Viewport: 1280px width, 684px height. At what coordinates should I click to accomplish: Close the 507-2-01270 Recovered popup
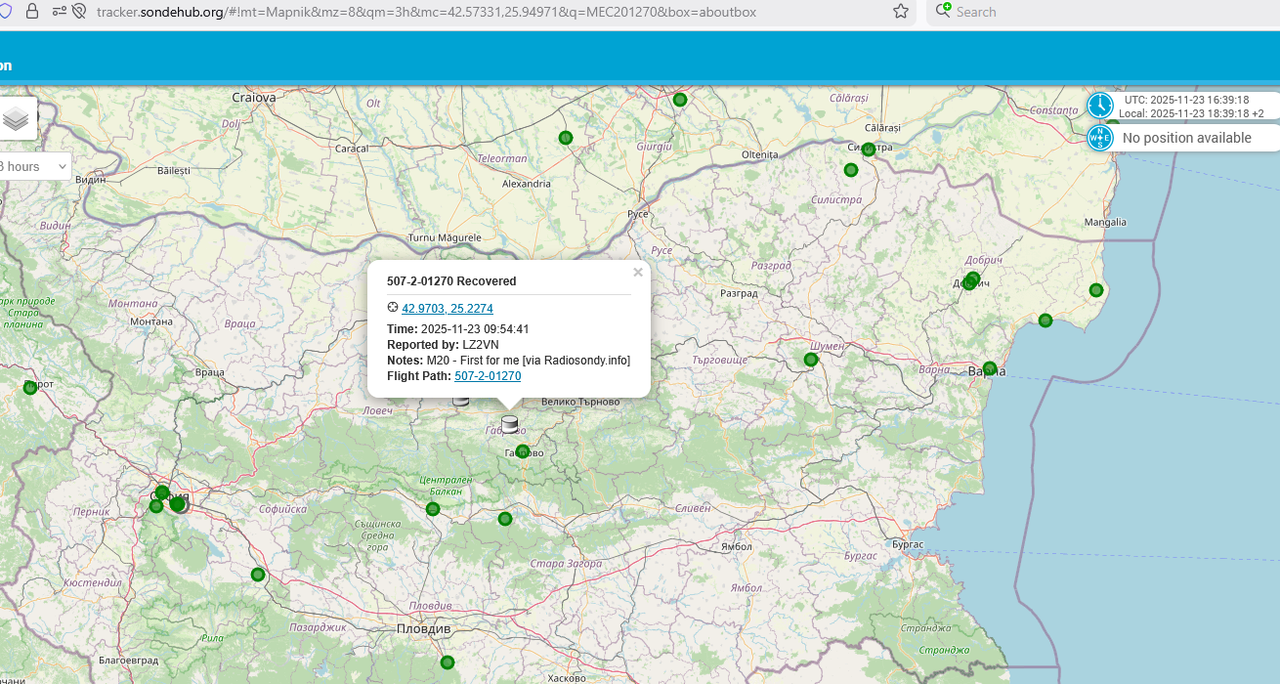pos(638,272)
